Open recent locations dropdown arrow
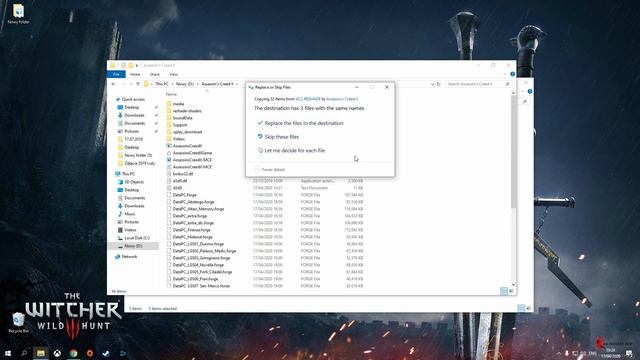The width and height of the screenshot is (640, 360). 131,84
